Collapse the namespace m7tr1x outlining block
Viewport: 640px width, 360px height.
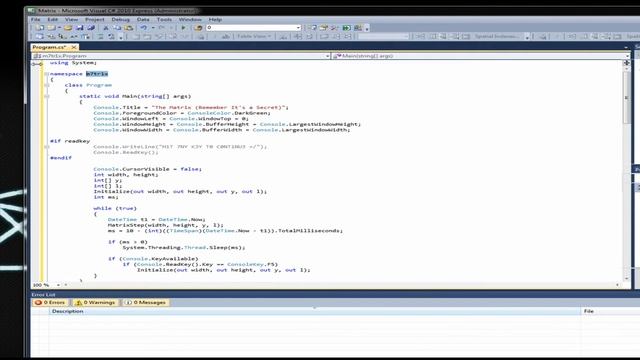point(46,74)
